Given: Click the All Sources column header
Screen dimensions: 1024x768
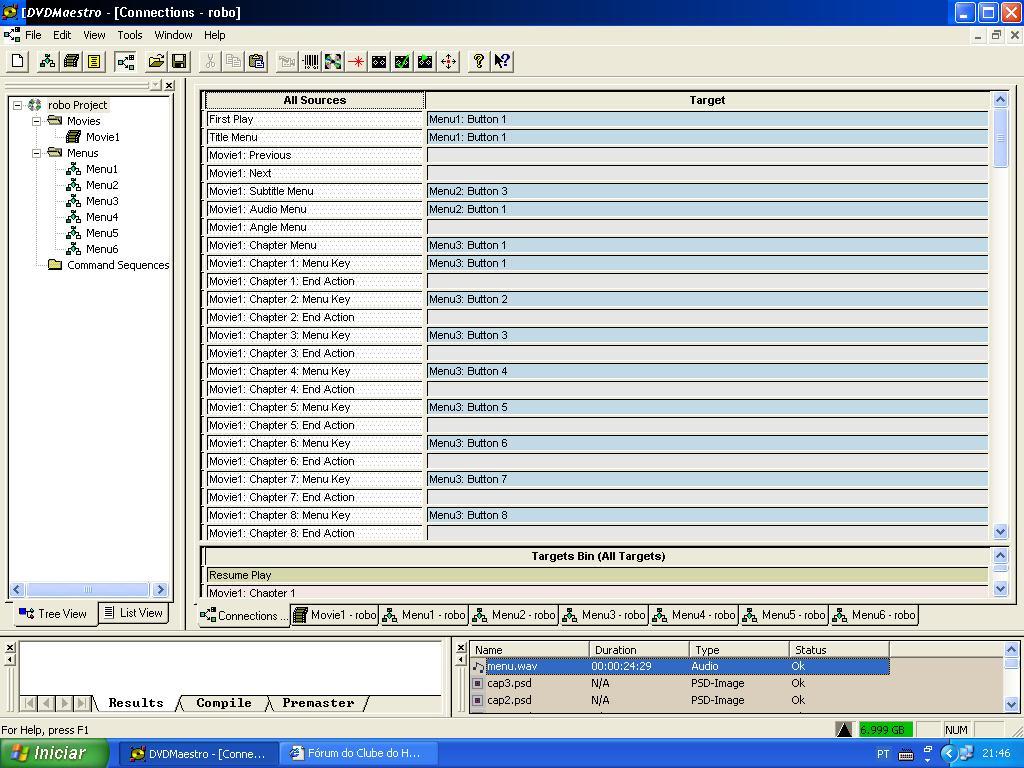Looking at the screenshot, I should (x=315, y=100).
